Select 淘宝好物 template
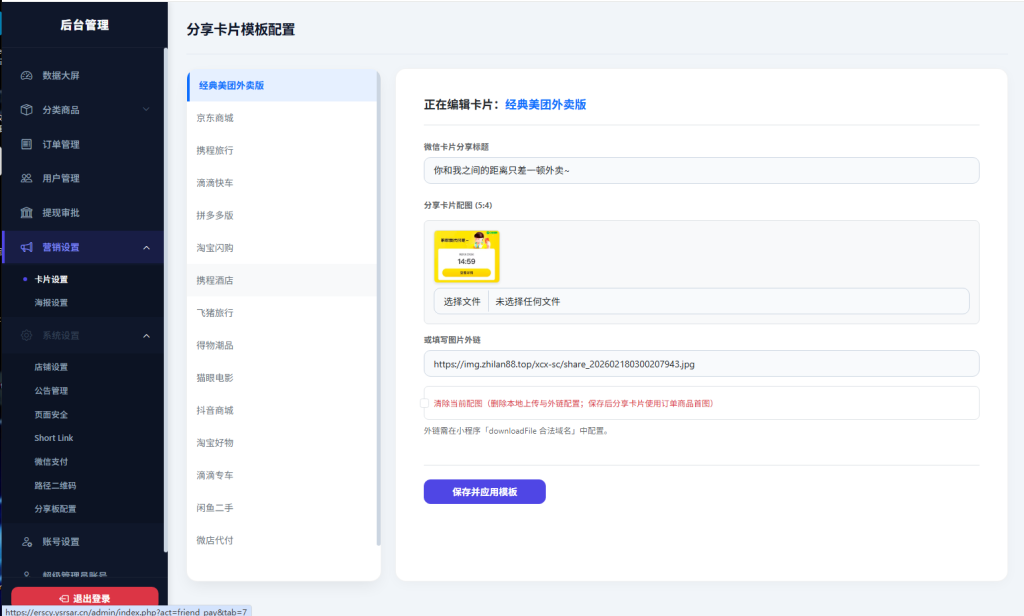1024x616 pixels. coord(282,443)
